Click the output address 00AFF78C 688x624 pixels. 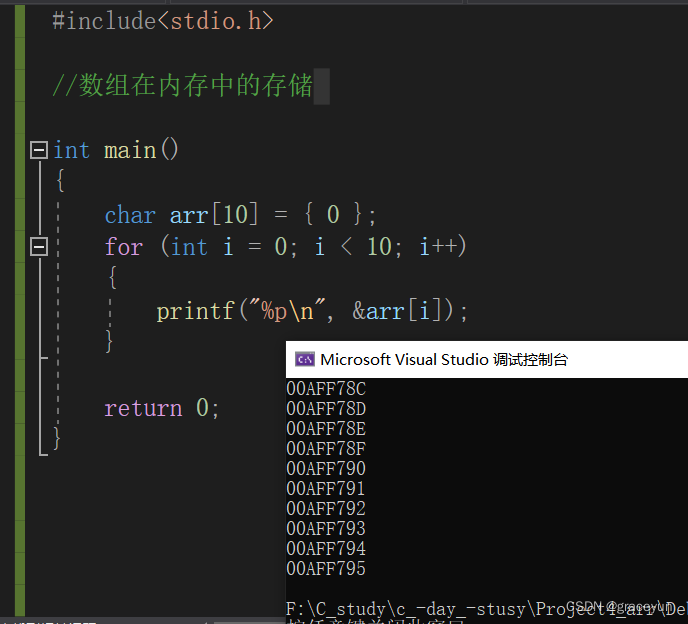[326, 389]
